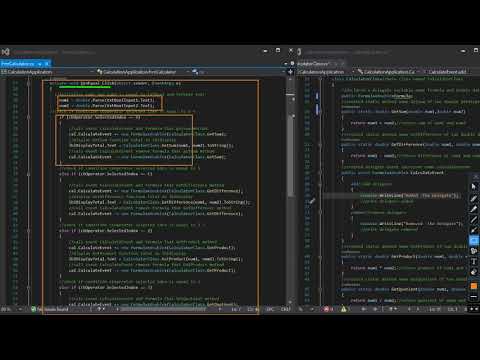Click the screwdriver quick actions icon
The height and width of the screenshot is (360, 480).
pos(312,201)
